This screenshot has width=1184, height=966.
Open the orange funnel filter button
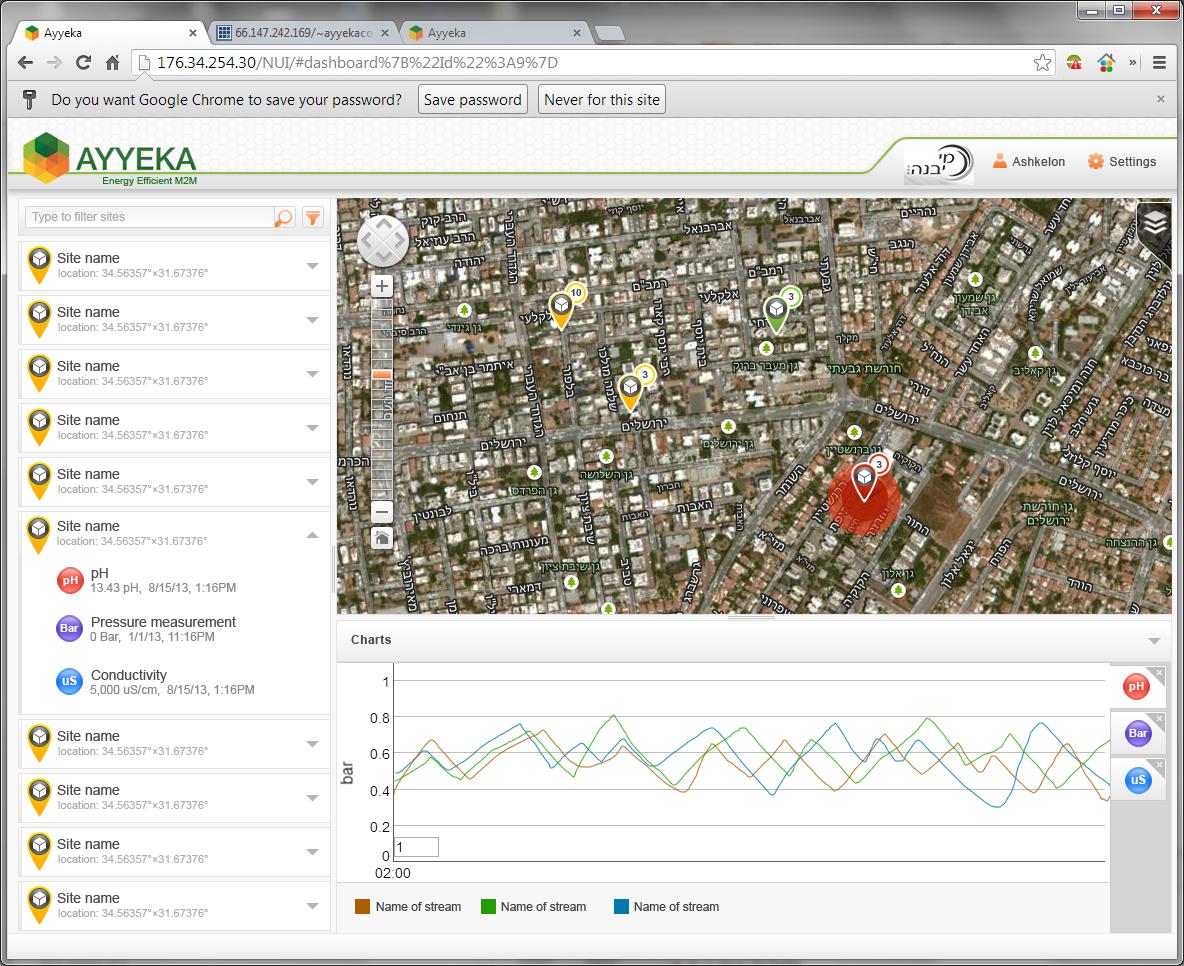(x=313, y=218)
